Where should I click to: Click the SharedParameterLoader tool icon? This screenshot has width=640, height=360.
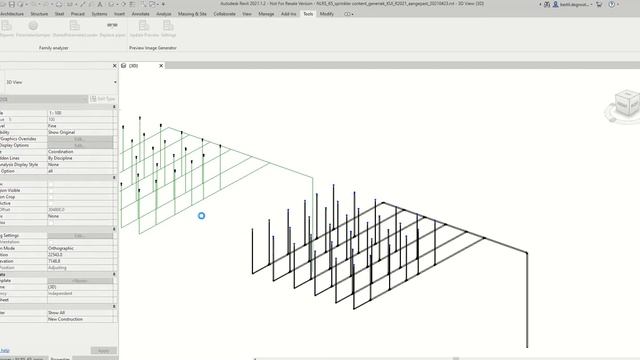click(x=75, y=26)
